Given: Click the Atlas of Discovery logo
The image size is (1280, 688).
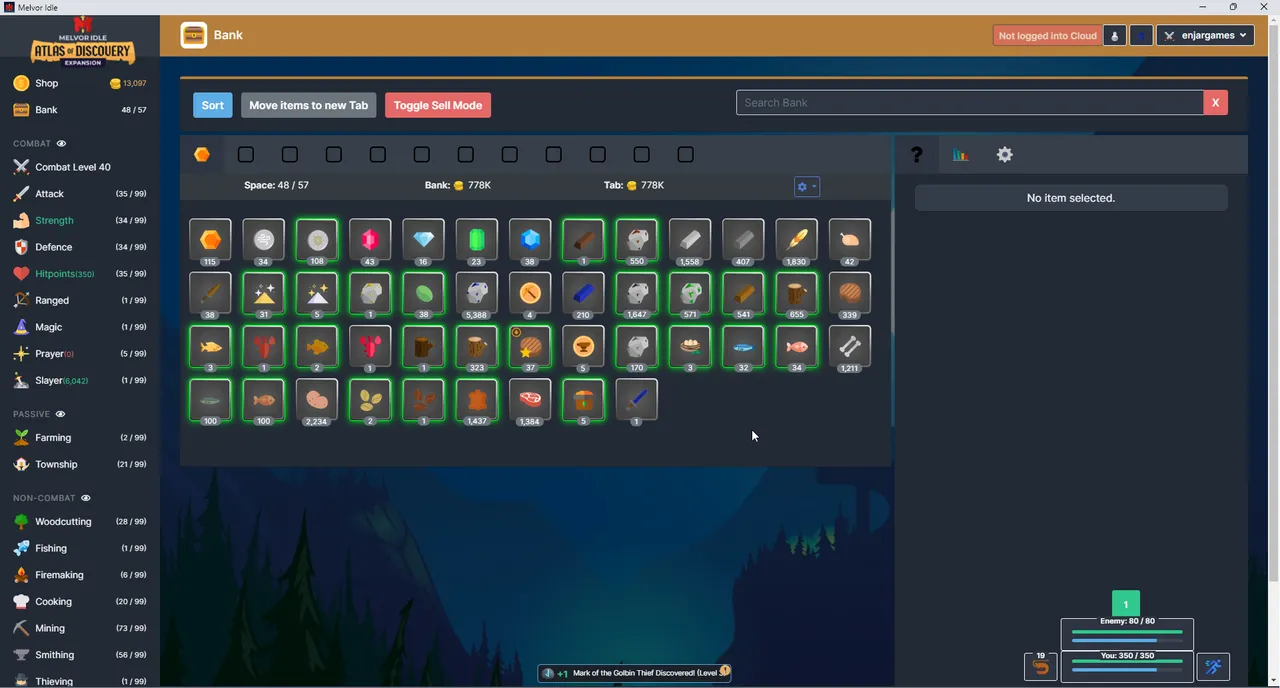Looking at the screenshot, I should [x=82, y=41].
